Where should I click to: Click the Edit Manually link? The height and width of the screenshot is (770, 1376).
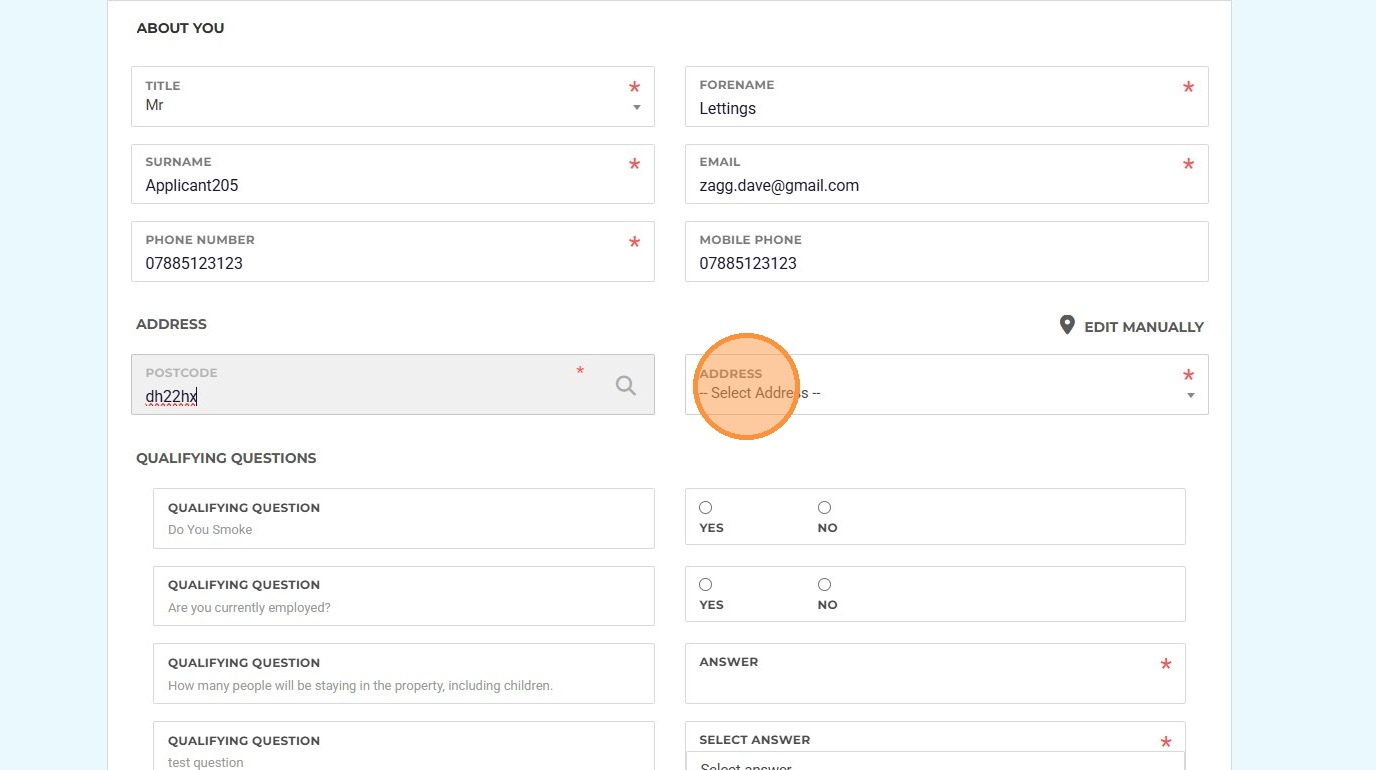click(x=1143, y=327)
